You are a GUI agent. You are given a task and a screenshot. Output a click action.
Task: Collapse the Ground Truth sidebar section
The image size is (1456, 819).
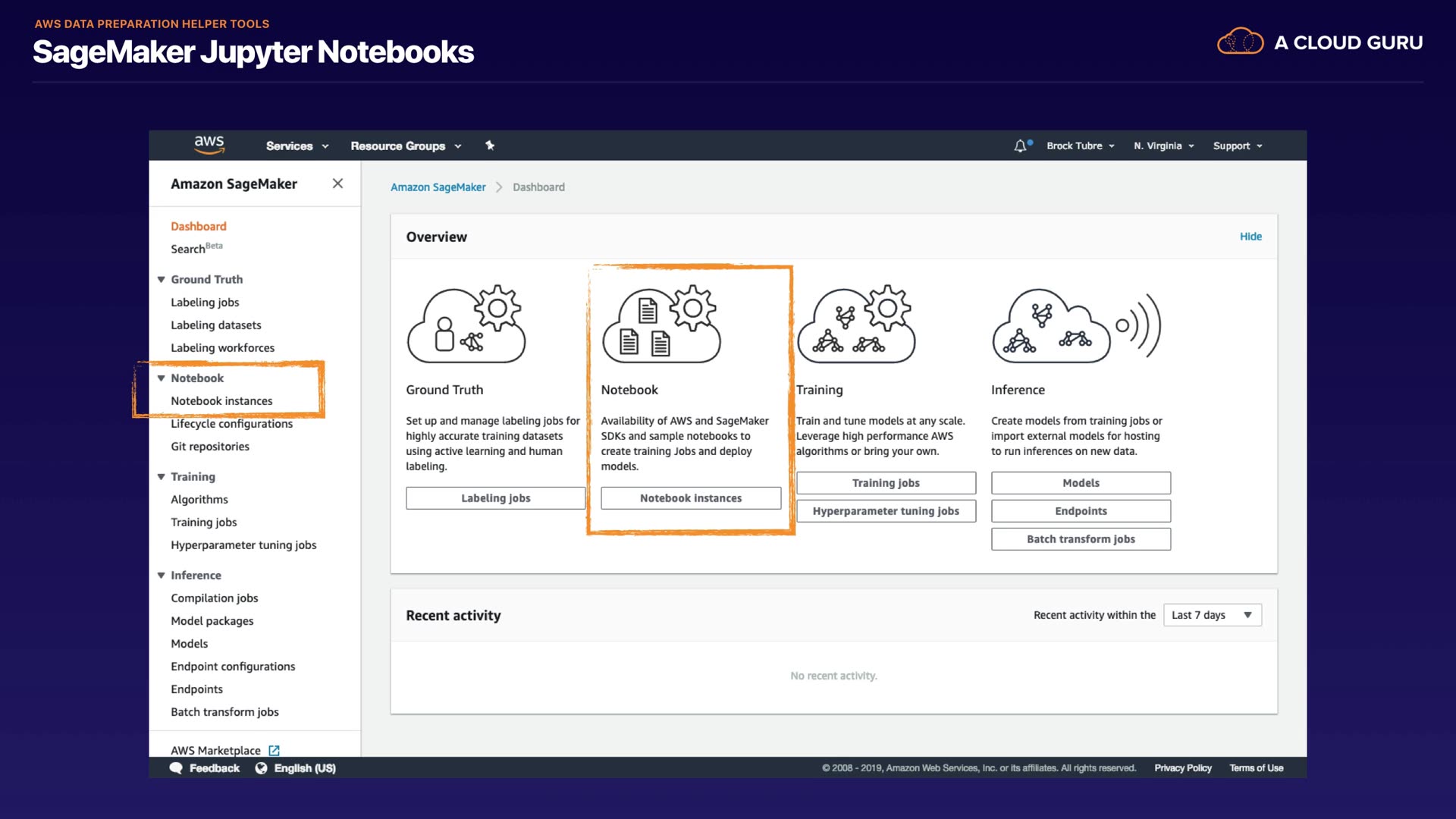click(161, 280)
